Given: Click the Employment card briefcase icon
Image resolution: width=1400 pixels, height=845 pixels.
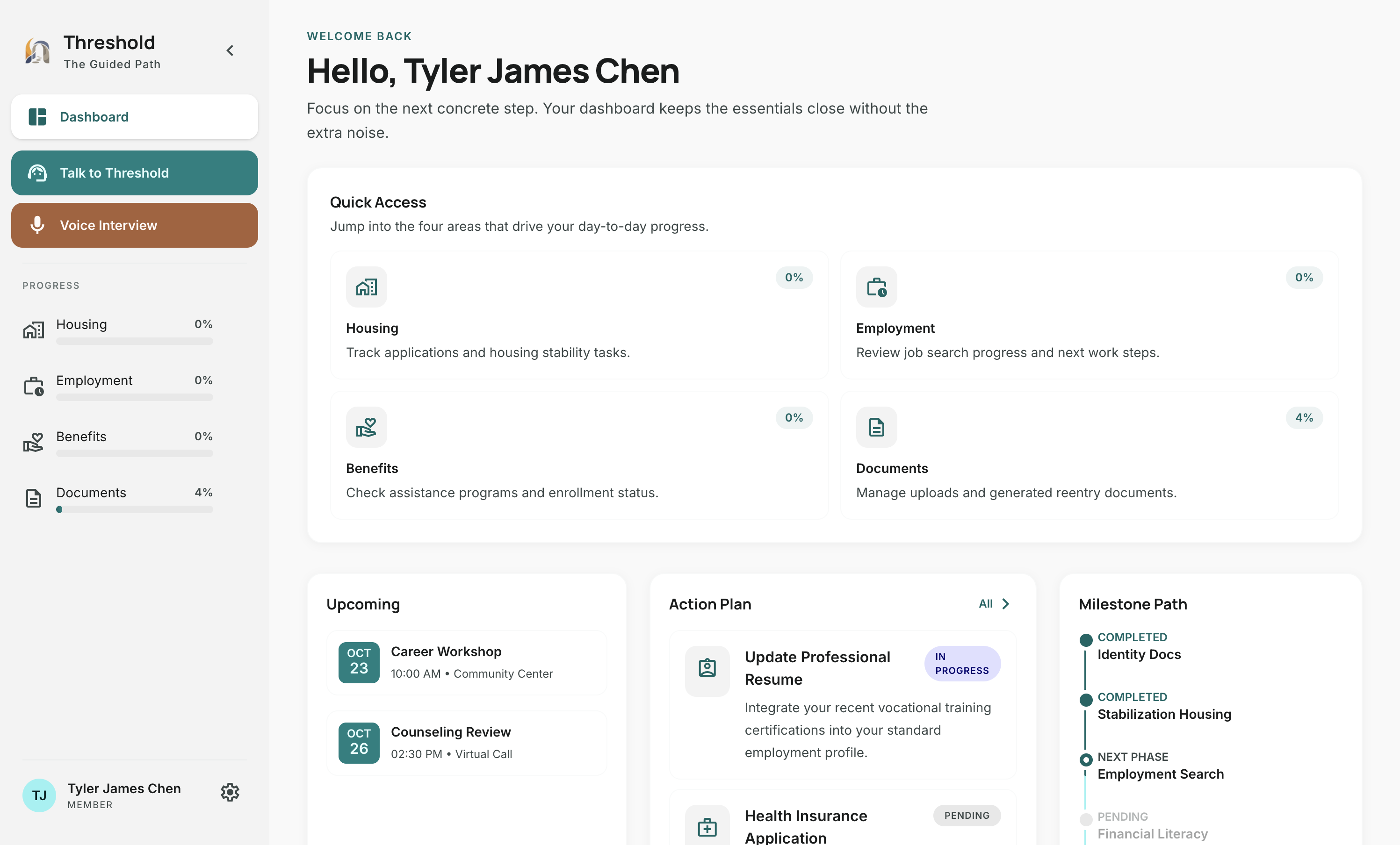Looking at the screenshot, I should tap(876, 287).
